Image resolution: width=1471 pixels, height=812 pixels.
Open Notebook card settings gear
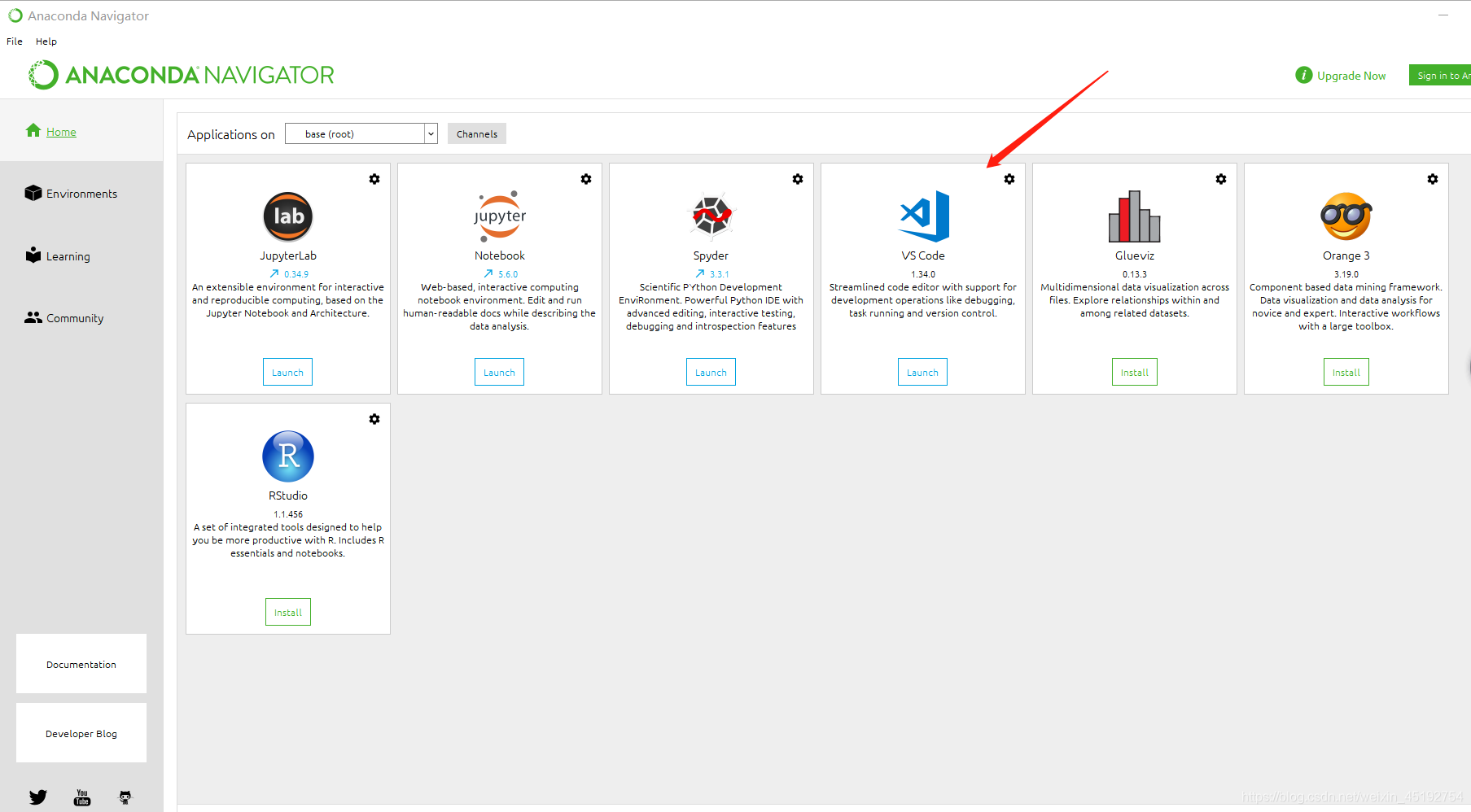tap(586, 179)
